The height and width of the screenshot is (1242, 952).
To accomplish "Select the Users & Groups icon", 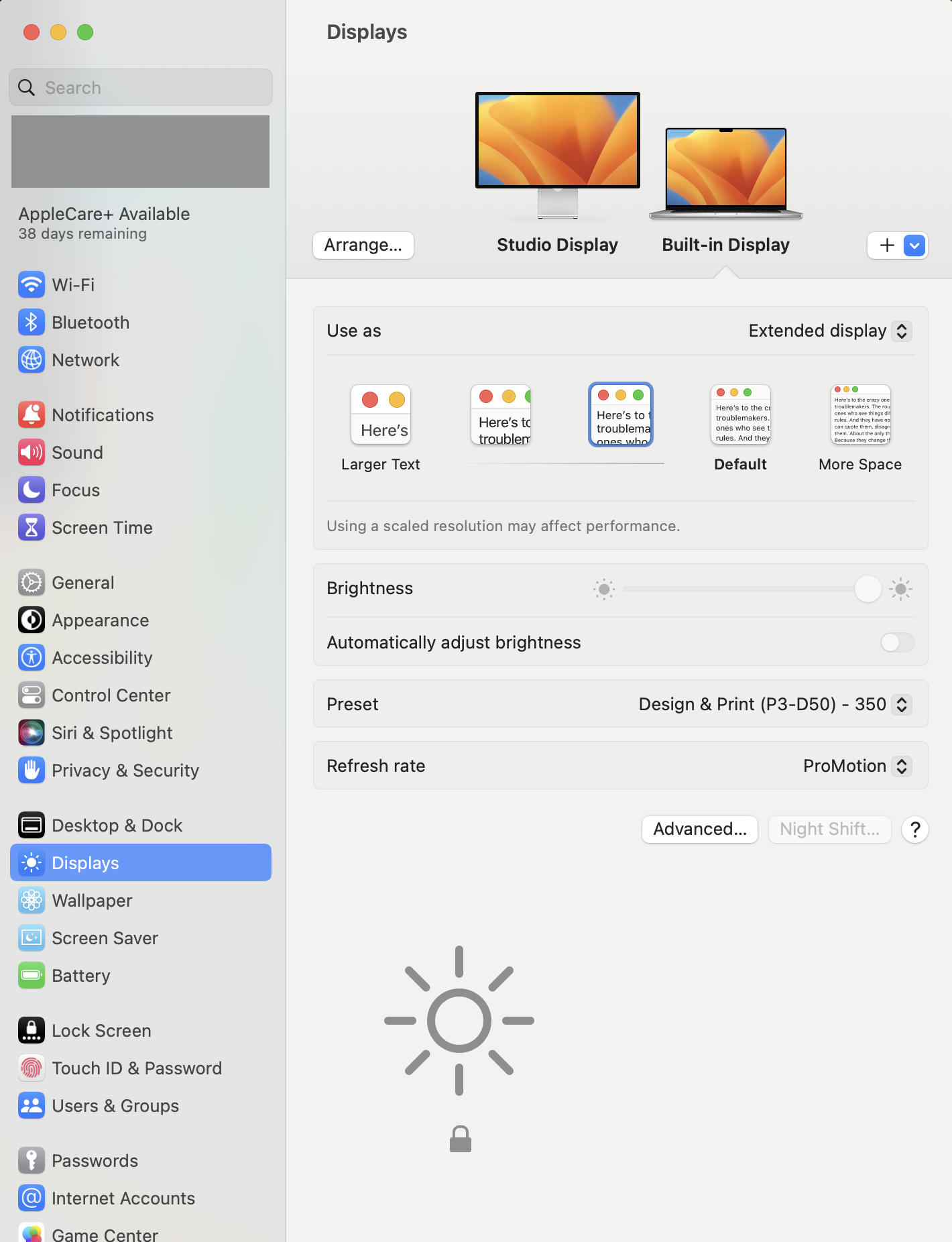I will click(x=32, y=1106).
